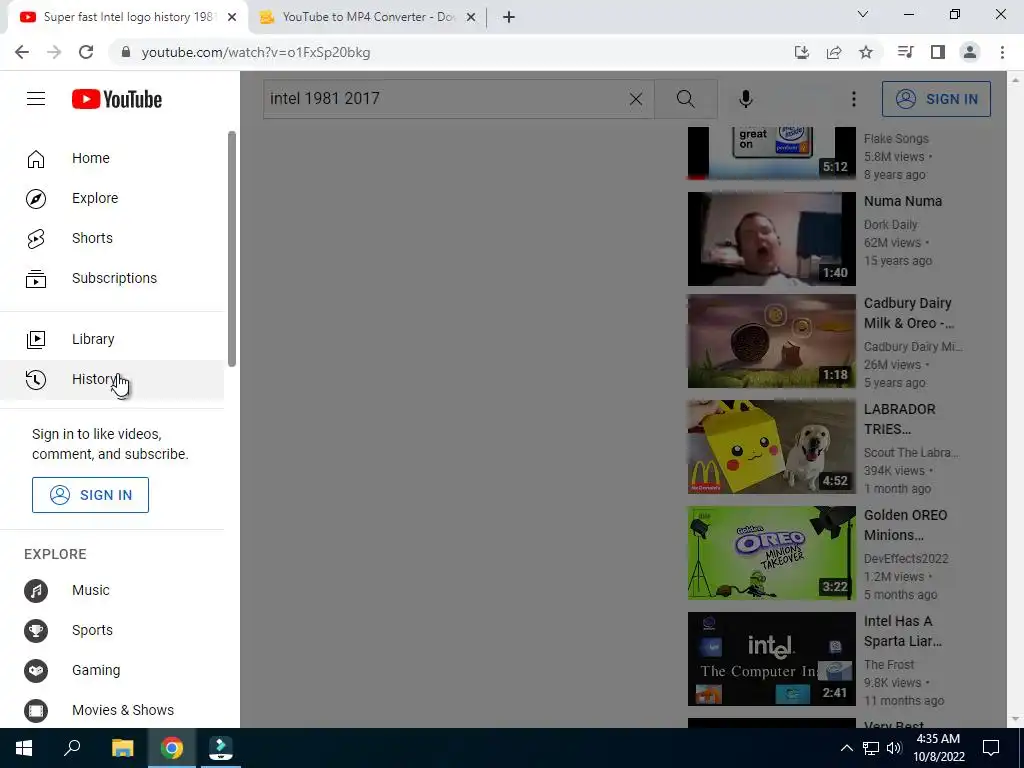Image resolution: width=1024 pixels, height=768 pixels.
Task: Click the History clock icon
Action: tap(36, 379)
